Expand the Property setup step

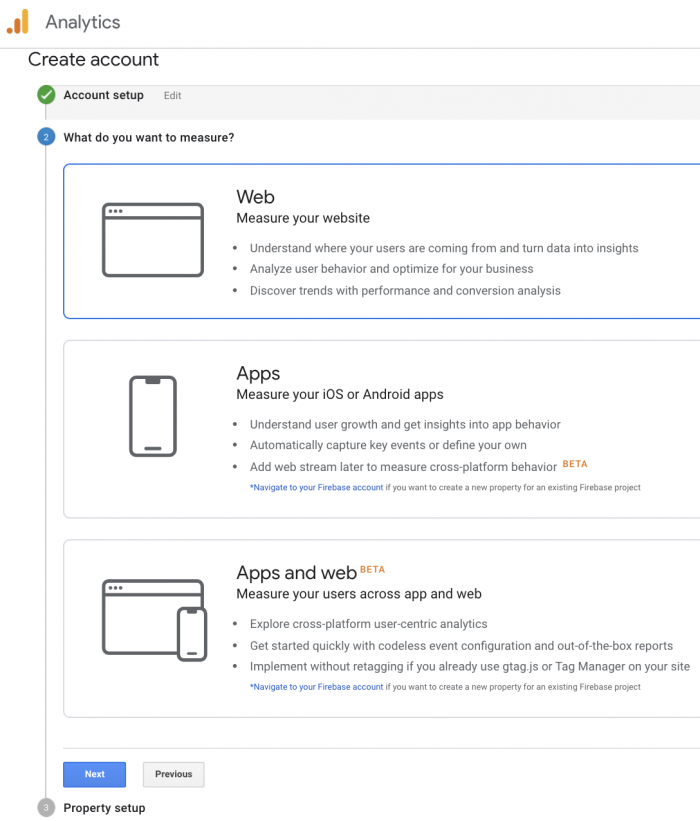point(104,808)
